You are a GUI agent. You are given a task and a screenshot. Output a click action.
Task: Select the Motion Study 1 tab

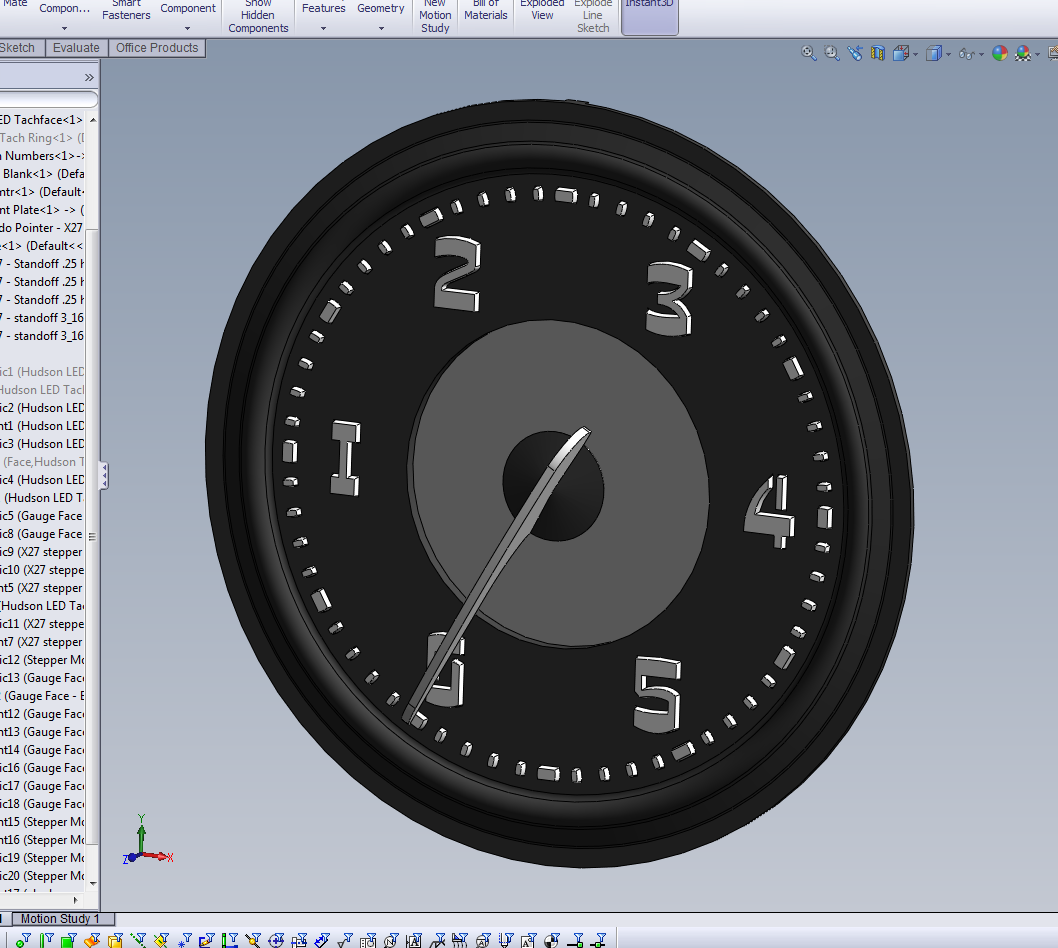pos(60,919)
